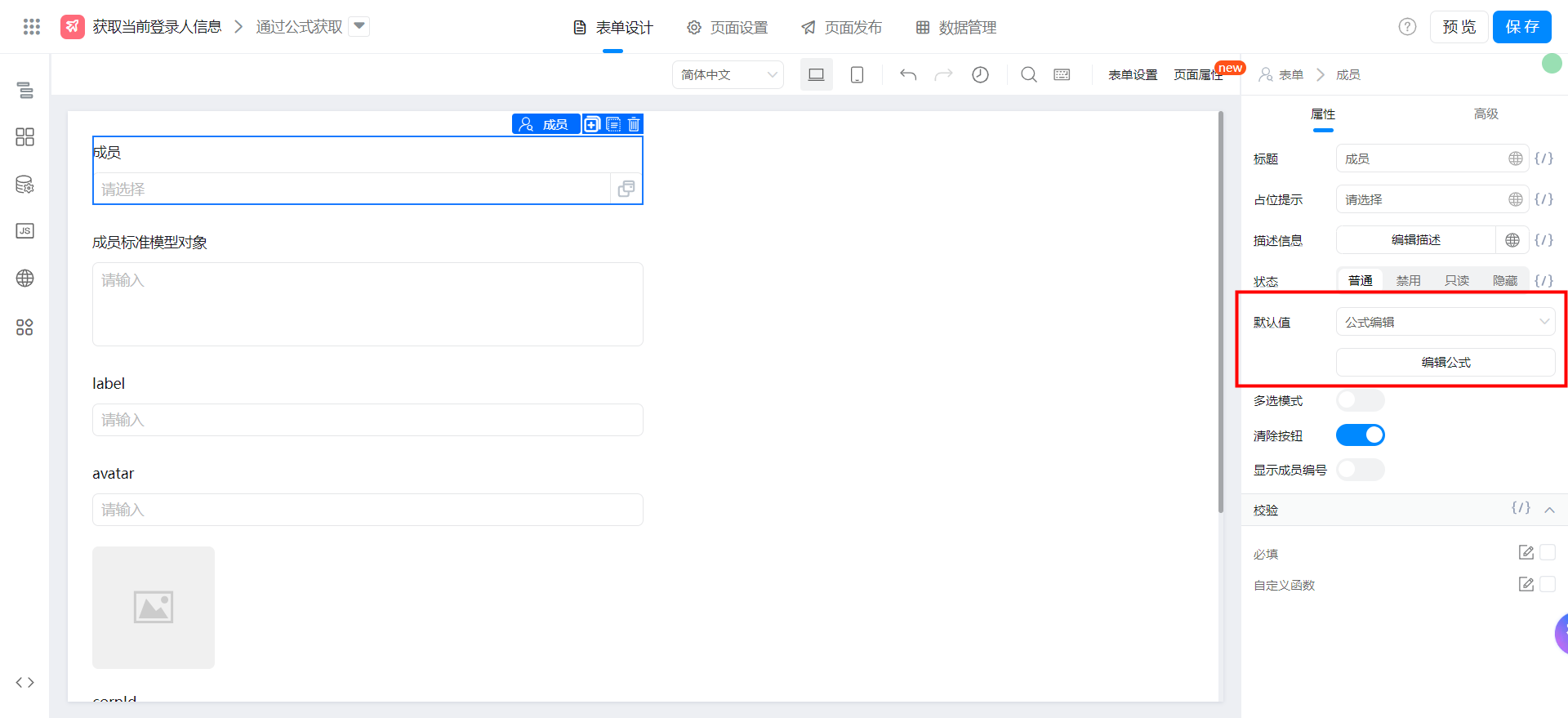Open the 简体中文 language dropdown

(x=728, y=74)
